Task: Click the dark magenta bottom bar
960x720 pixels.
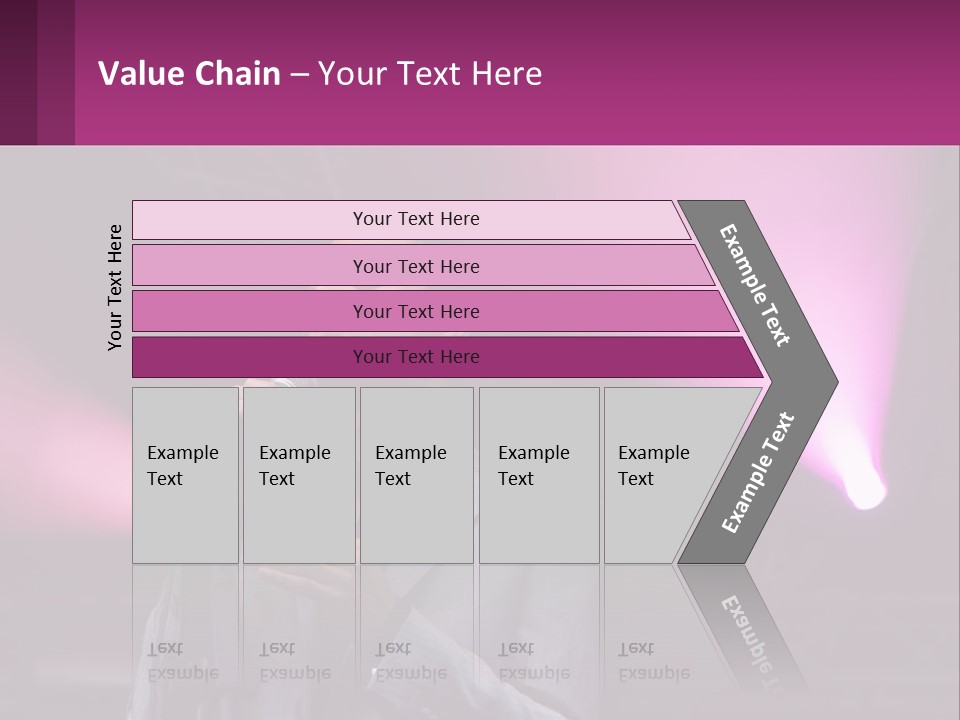Action: (x=415, y=357)
